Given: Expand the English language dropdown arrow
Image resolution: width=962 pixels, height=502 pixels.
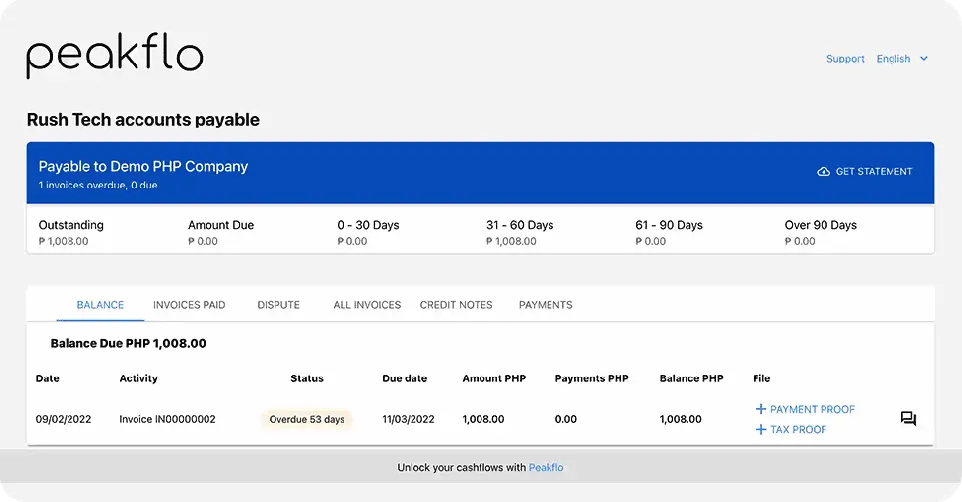Looking at the screenshot, I should tap(924, 59).
